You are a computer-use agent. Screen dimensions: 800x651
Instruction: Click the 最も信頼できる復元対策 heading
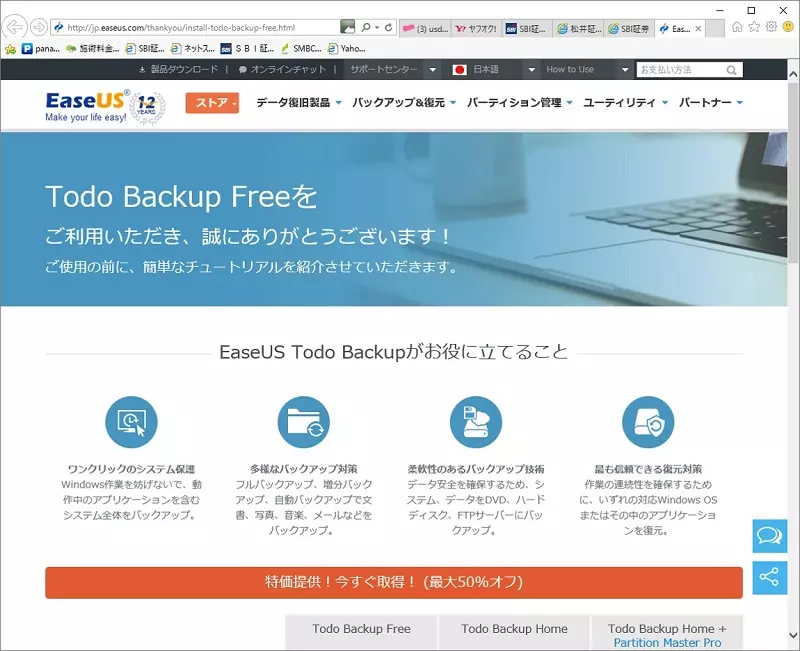[648, 469]
